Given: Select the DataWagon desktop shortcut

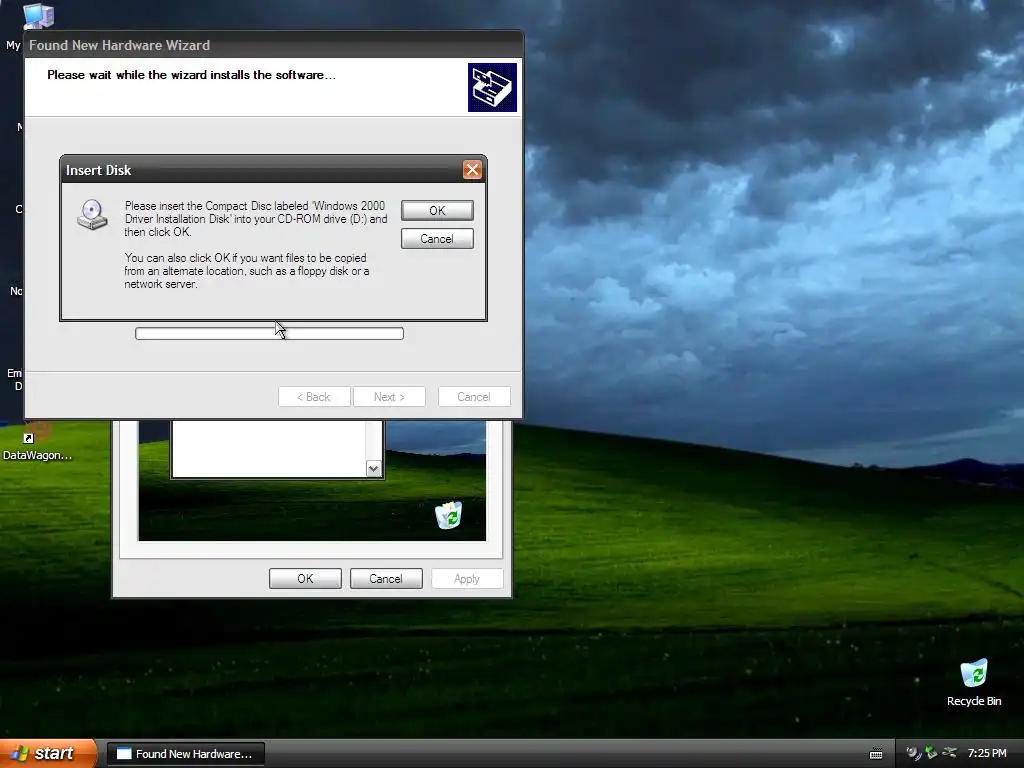Looking at the screenshot, I should (x=37, y=443).
